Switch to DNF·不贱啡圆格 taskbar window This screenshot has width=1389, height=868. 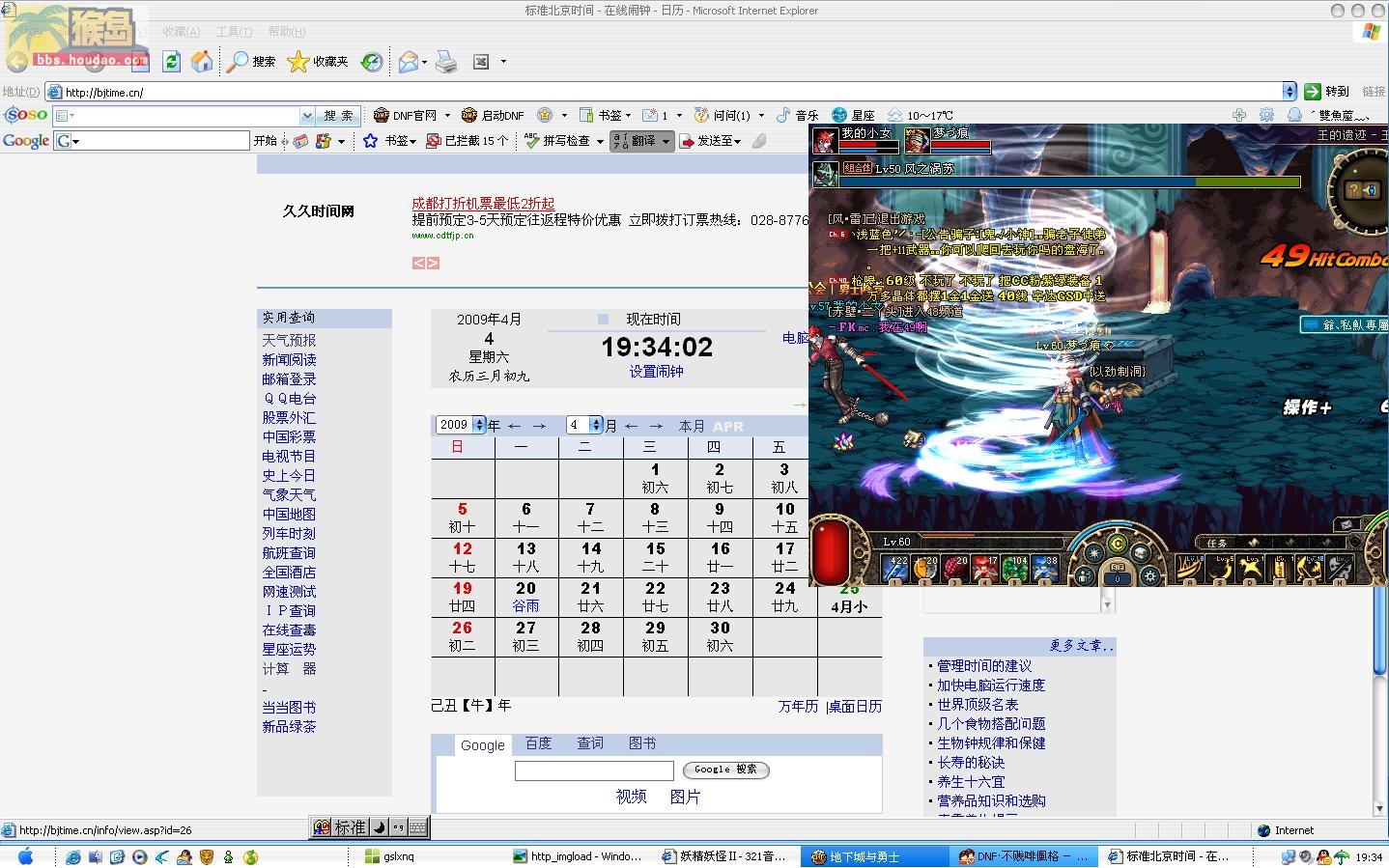click(1024, 856)
